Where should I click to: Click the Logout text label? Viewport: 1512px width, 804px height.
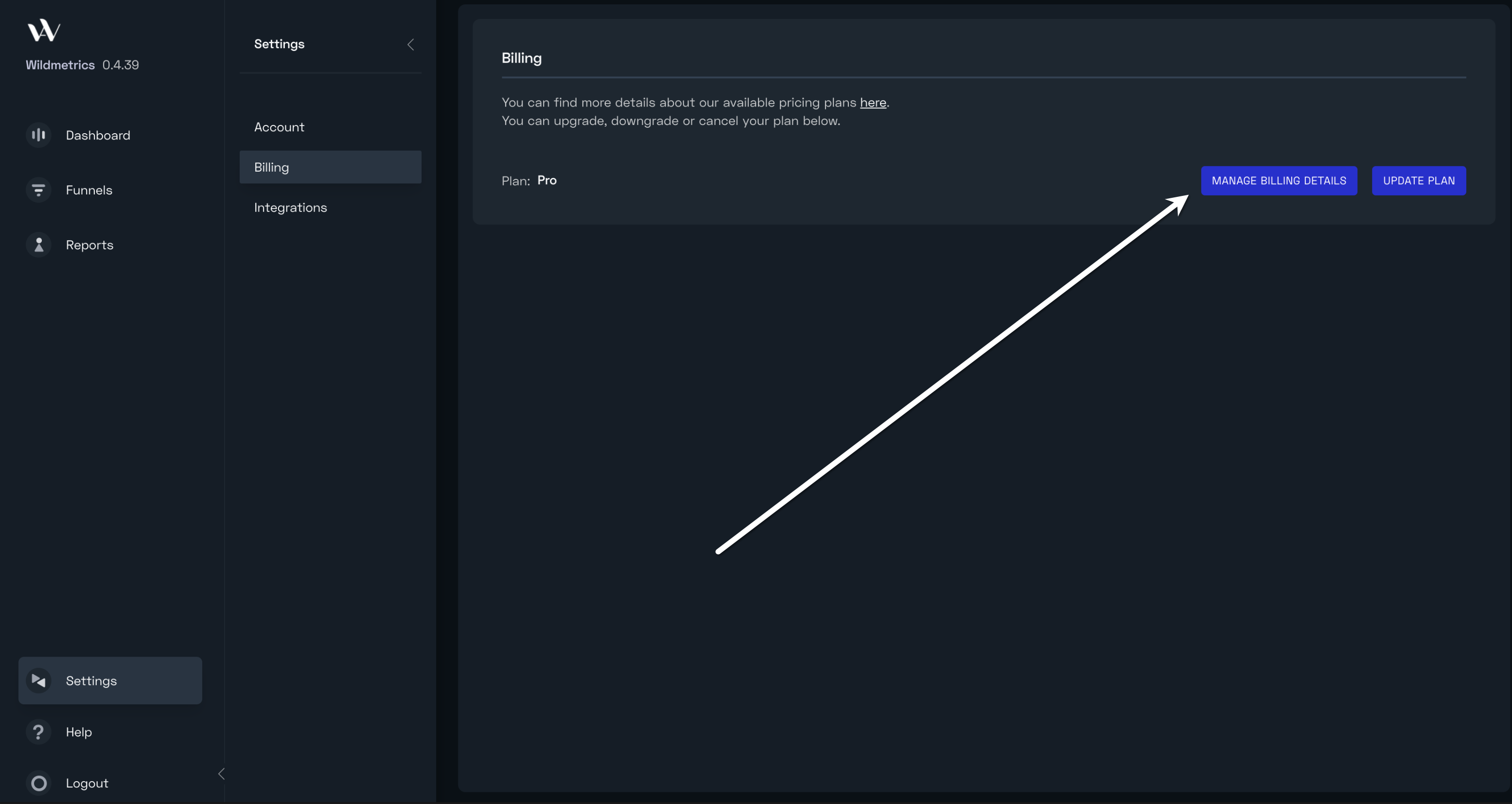(x=87, y=784)
